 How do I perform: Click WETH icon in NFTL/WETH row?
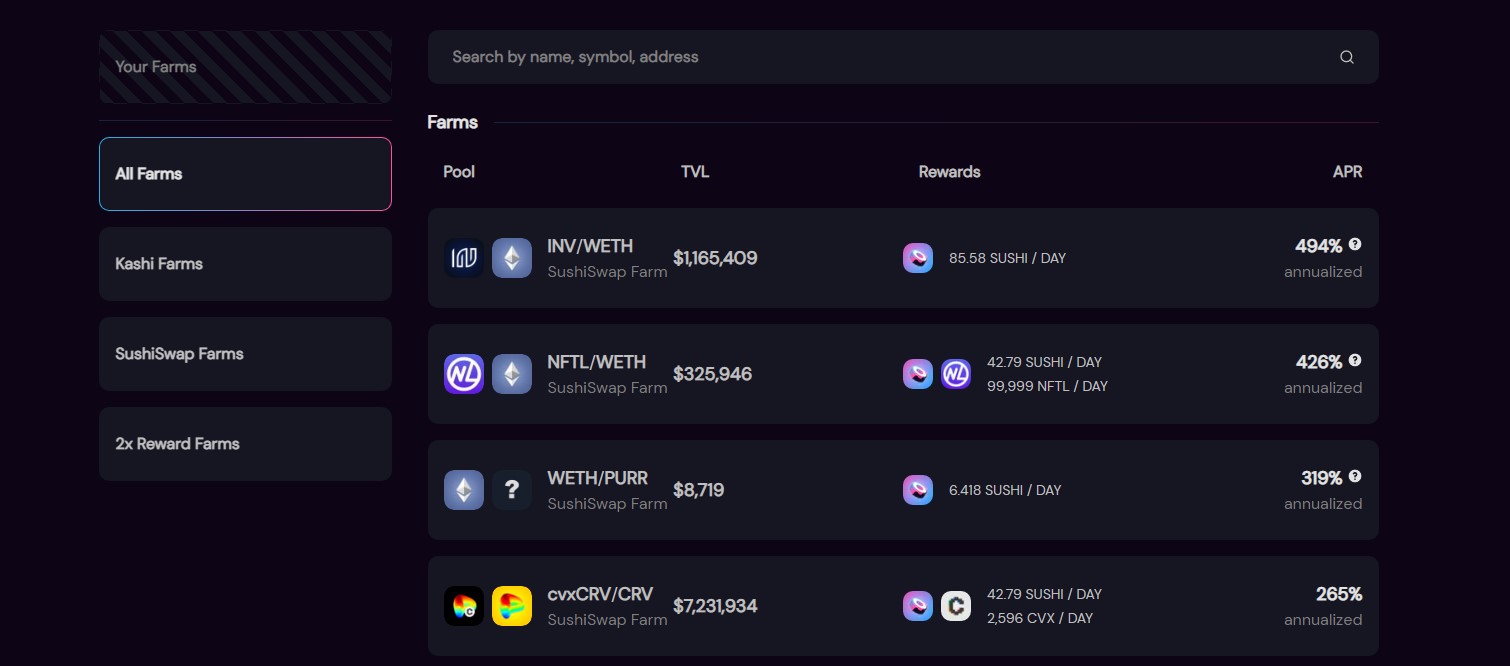click(x=512, y=374)
